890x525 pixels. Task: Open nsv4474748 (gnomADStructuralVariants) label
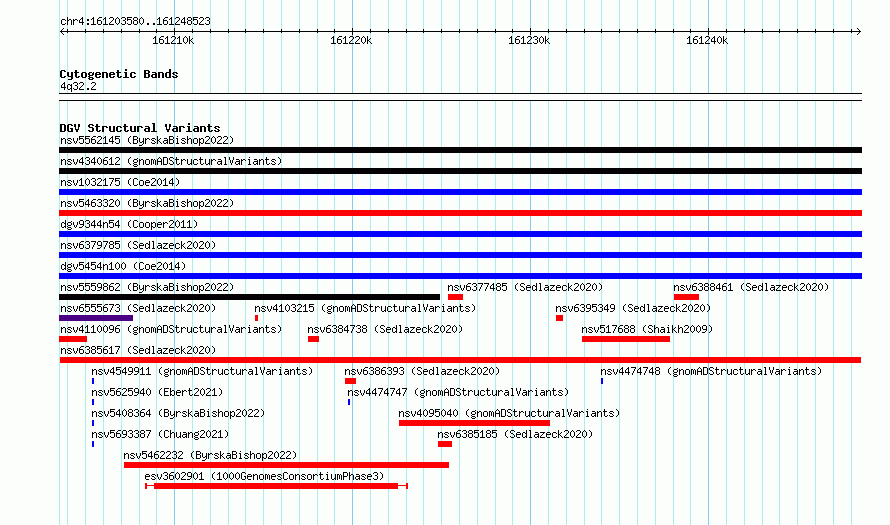tap(711, 371)
